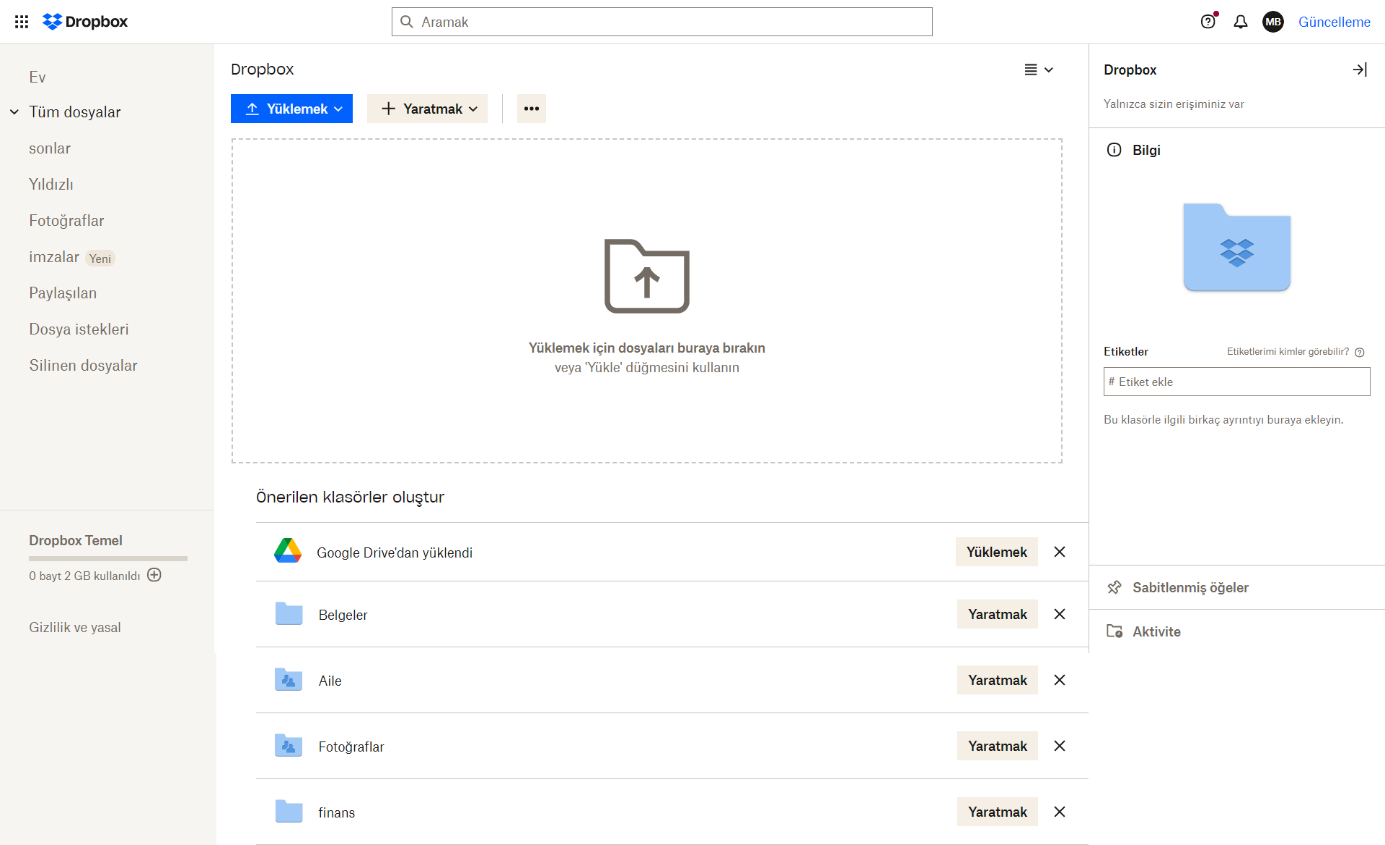Viewport: 1385px width, 845px height.
Task: Dismiss the Fotoğraflar folder suggestion
Action: point(1060,746)
